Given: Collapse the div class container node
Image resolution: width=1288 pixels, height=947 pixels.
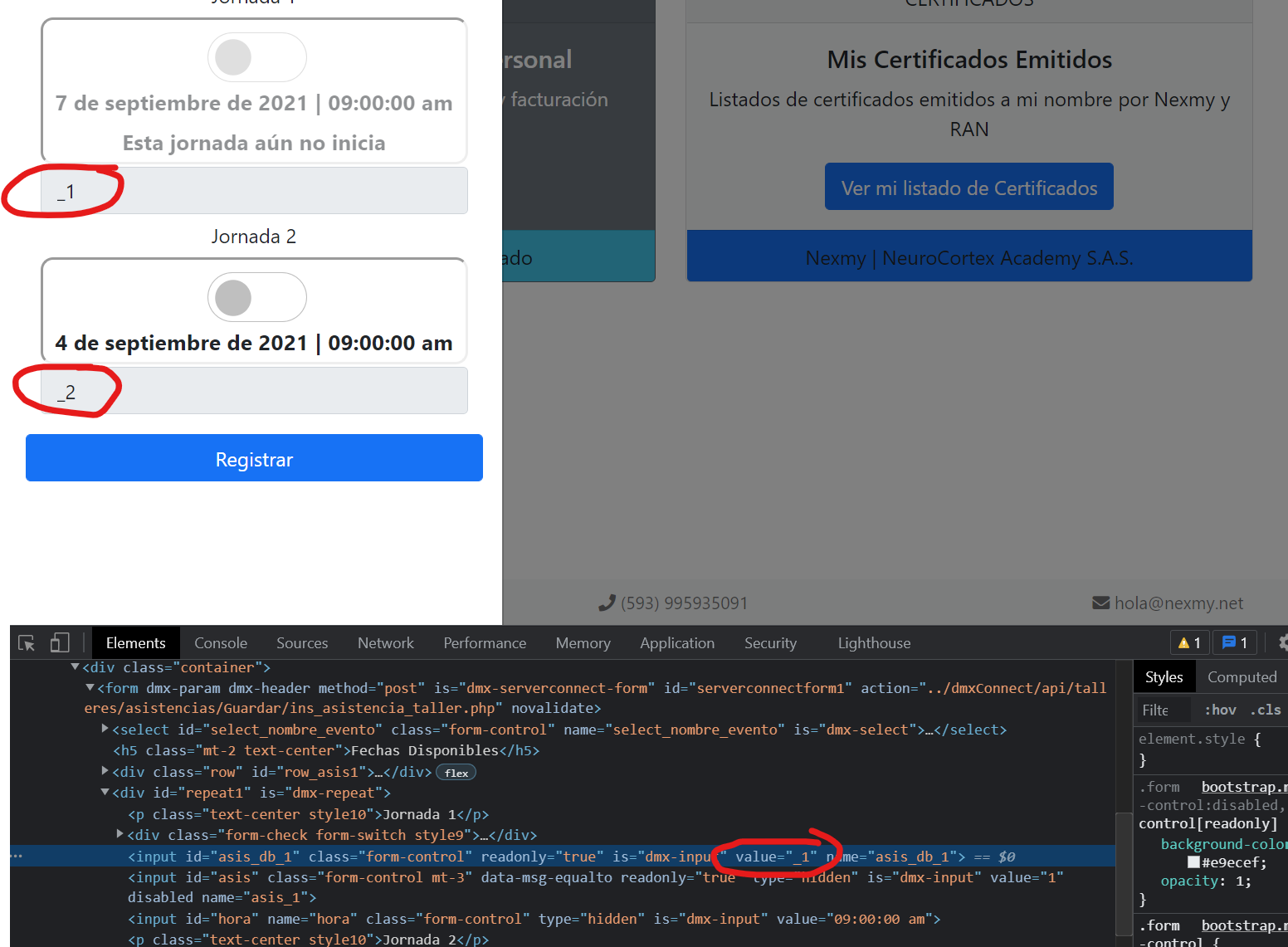Looking at the screenshot, I should (x=76, y=667).
